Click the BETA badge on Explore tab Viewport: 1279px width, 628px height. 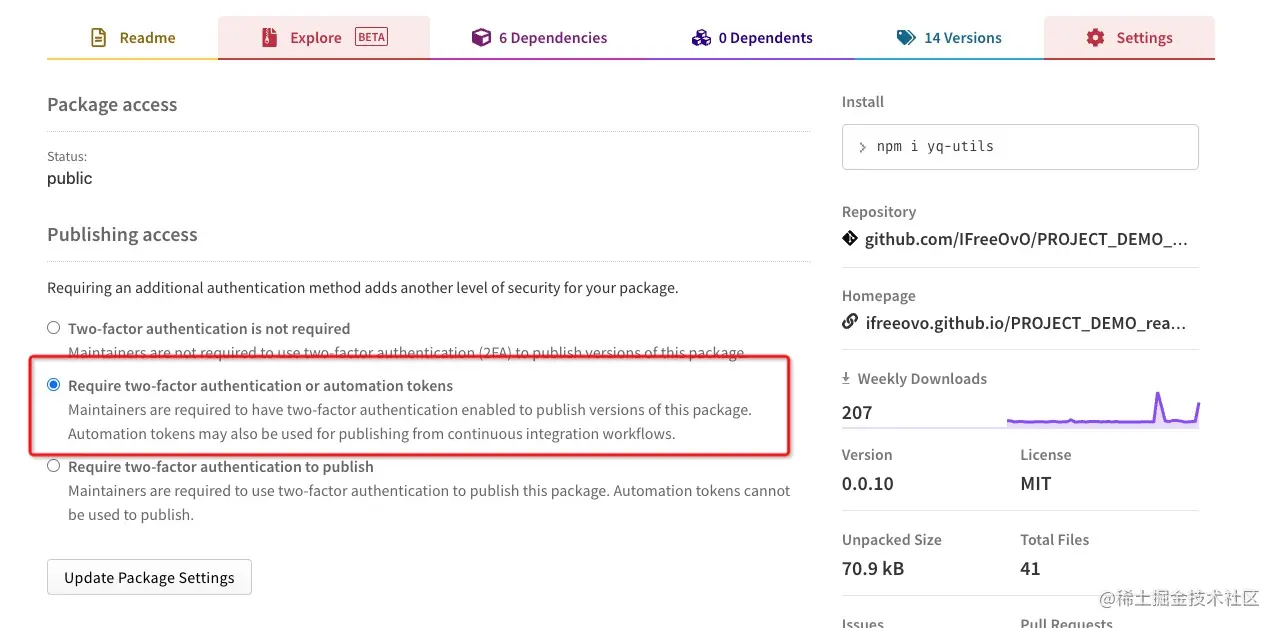371,38
